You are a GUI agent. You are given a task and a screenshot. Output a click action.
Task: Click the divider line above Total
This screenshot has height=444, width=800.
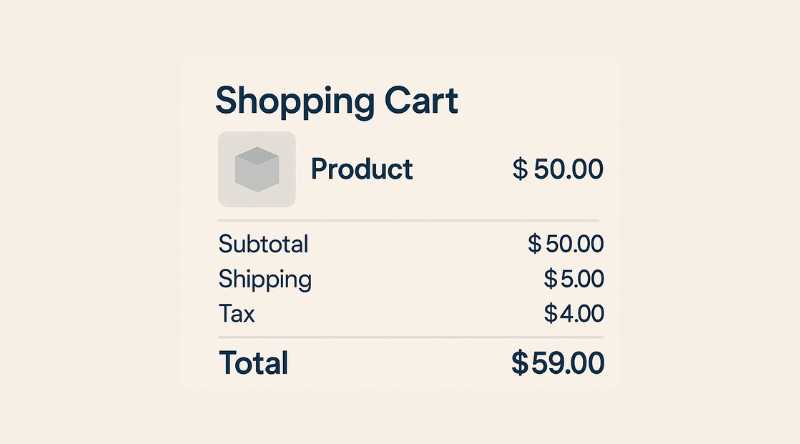pos(408,338)
